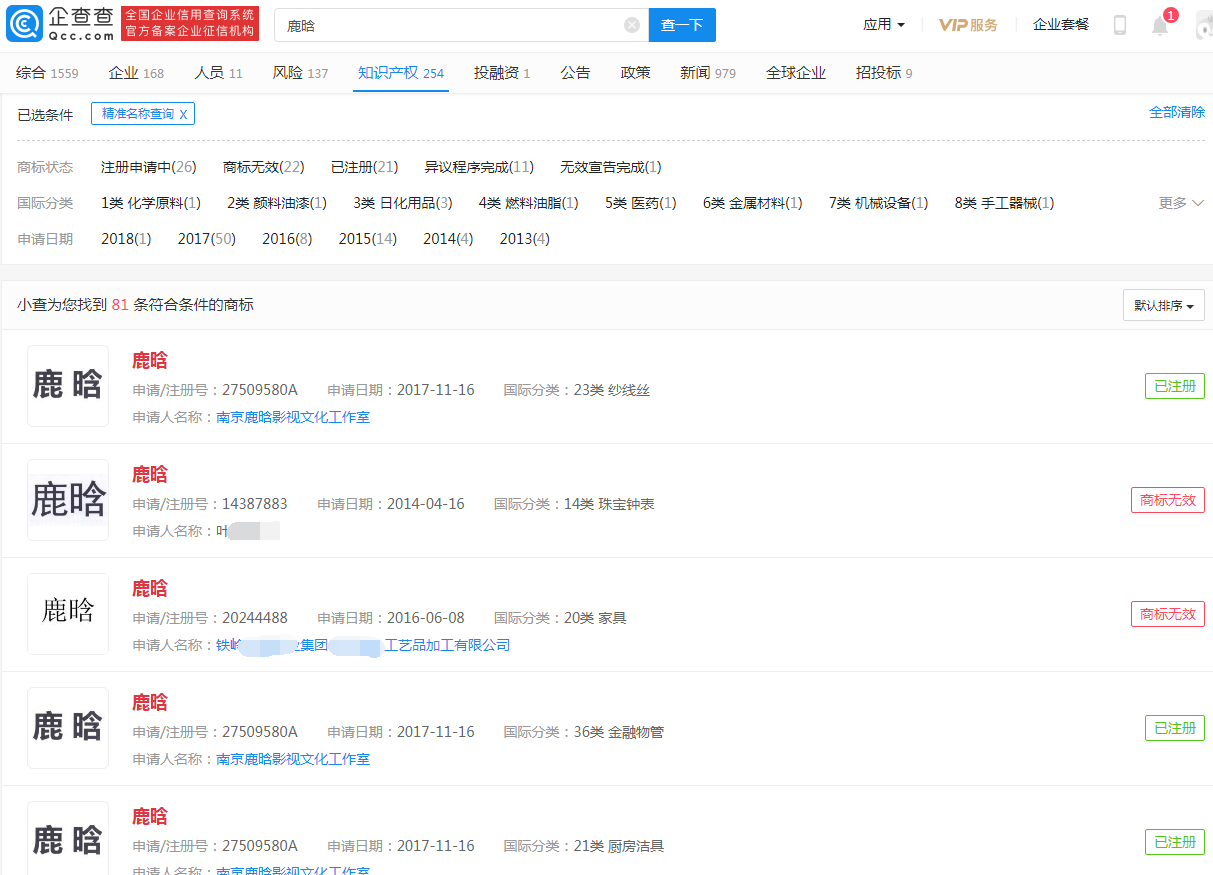The image size is (1213, 875).
Task: Open 南京鹿晗影视文化工作室 applicant link
Action: click(x=293, y=419)
